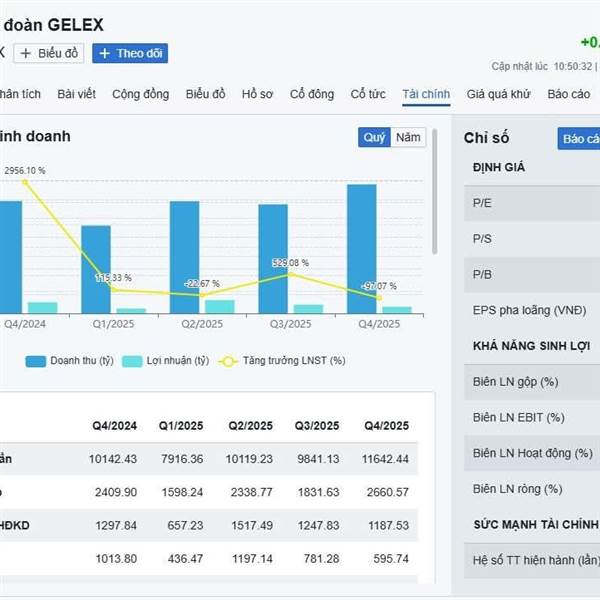Select the Hệ số TT hiện hành row
600x600 pixels.
[532, 561]
